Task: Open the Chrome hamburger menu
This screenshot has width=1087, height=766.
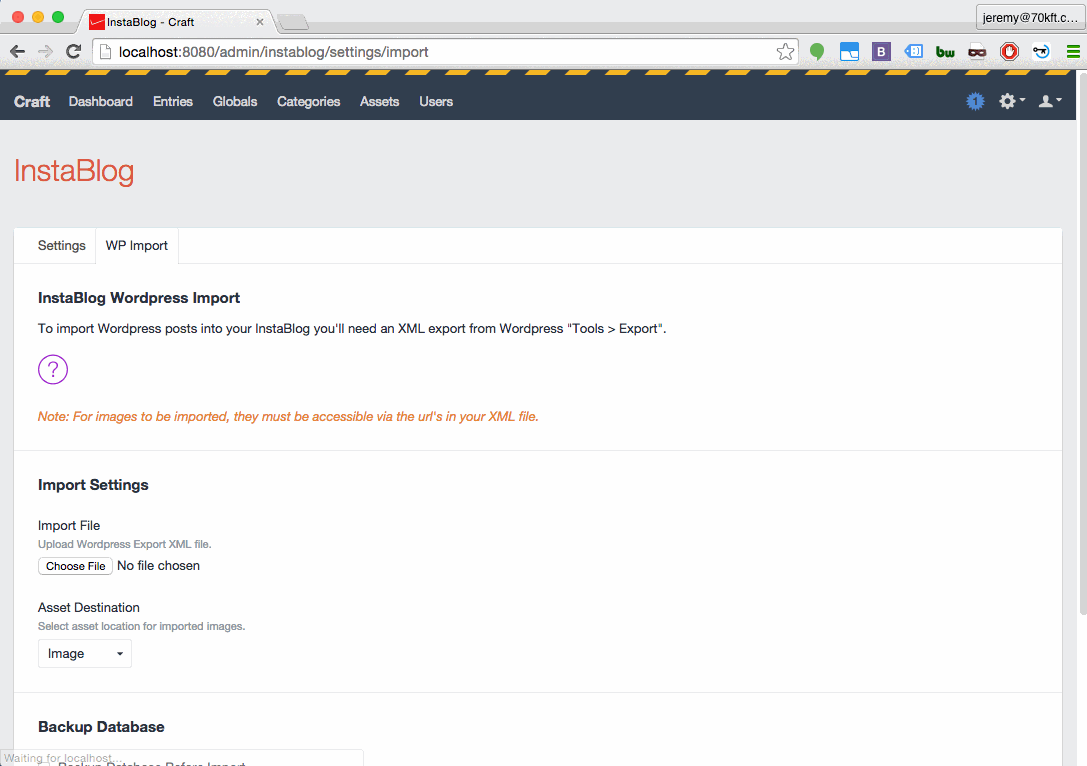Action: tap(1073, 51)
